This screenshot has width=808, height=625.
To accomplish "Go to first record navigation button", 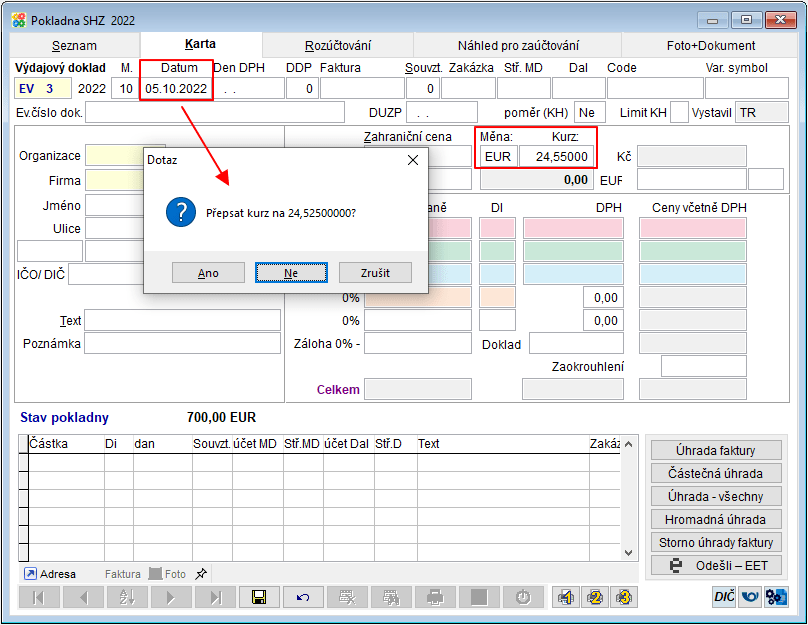I will pyautogui.click(x=39, y=597).
